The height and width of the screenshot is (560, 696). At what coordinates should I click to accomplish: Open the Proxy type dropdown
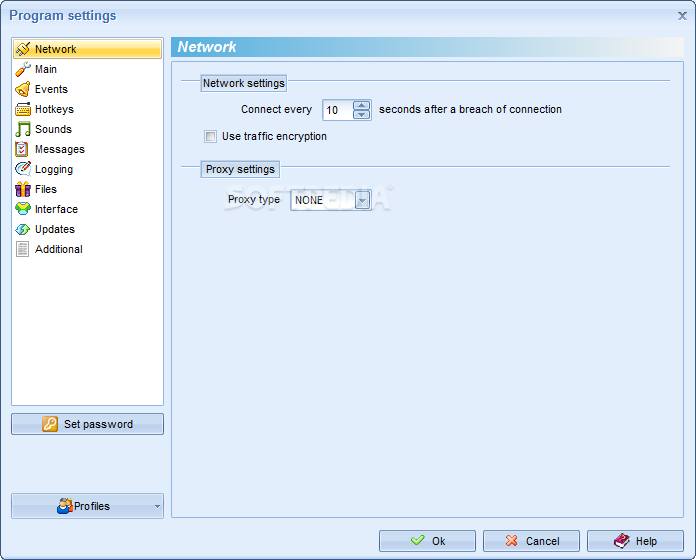click(x=362, y=201)
